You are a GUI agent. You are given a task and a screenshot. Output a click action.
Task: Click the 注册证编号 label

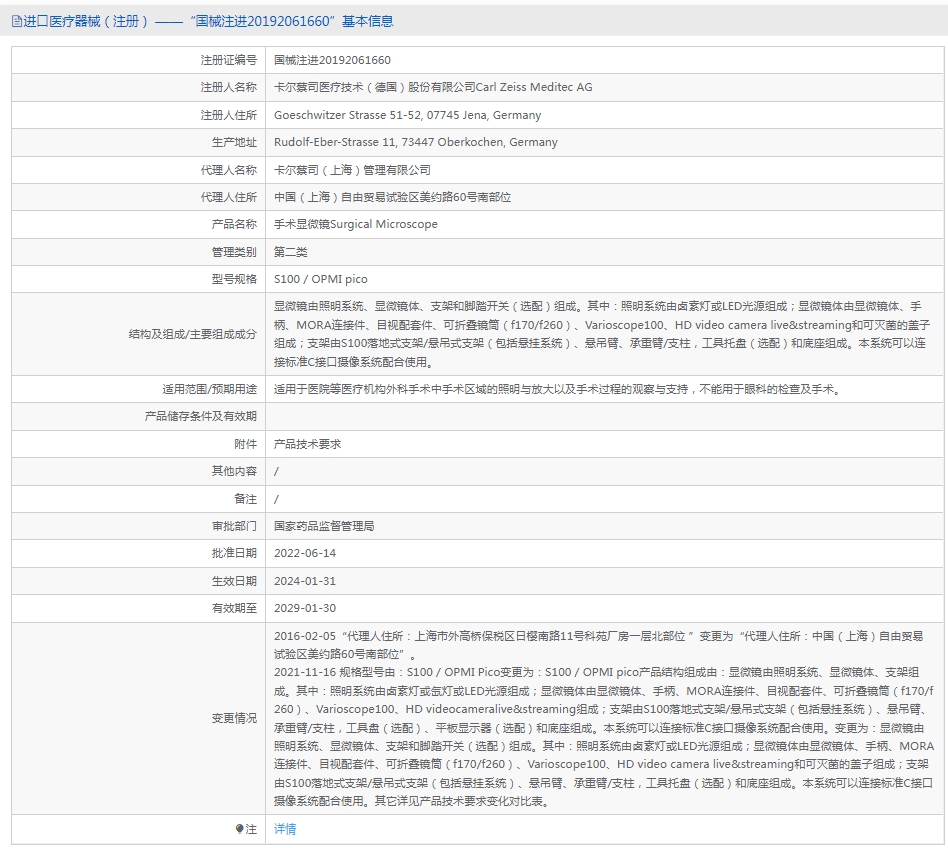[229, 60]
